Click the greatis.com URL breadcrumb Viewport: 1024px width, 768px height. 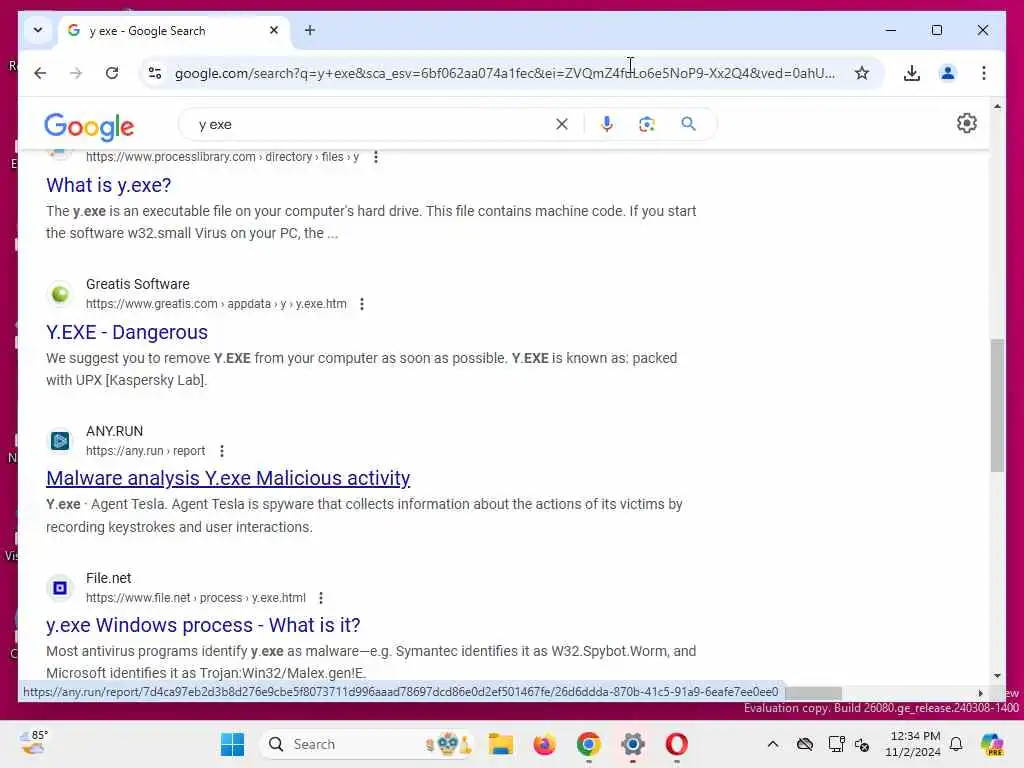[216, 304]
